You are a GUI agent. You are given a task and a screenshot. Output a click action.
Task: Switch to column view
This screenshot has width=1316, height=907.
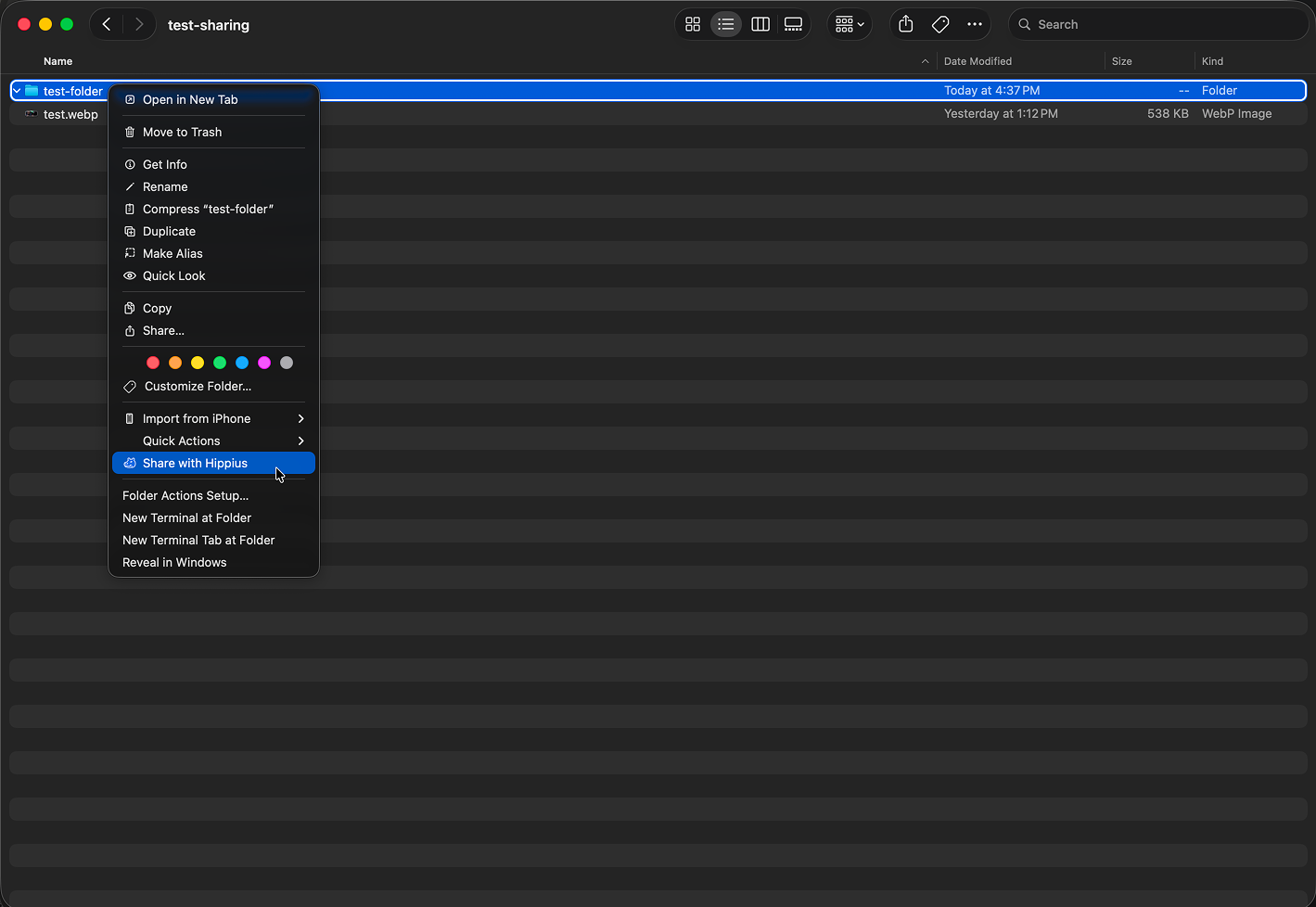(760, 24)
